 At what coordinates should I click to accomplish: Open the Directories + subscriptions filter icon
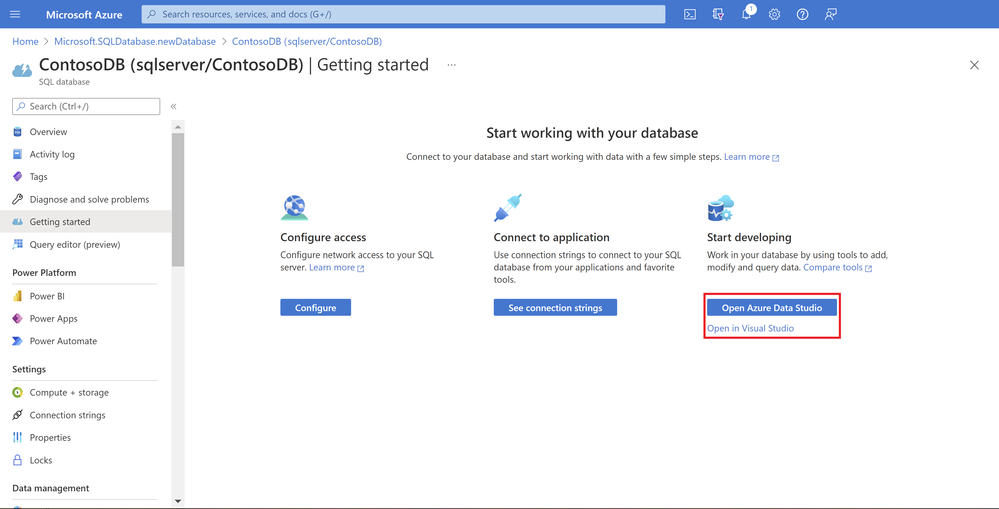click(718, 14)
